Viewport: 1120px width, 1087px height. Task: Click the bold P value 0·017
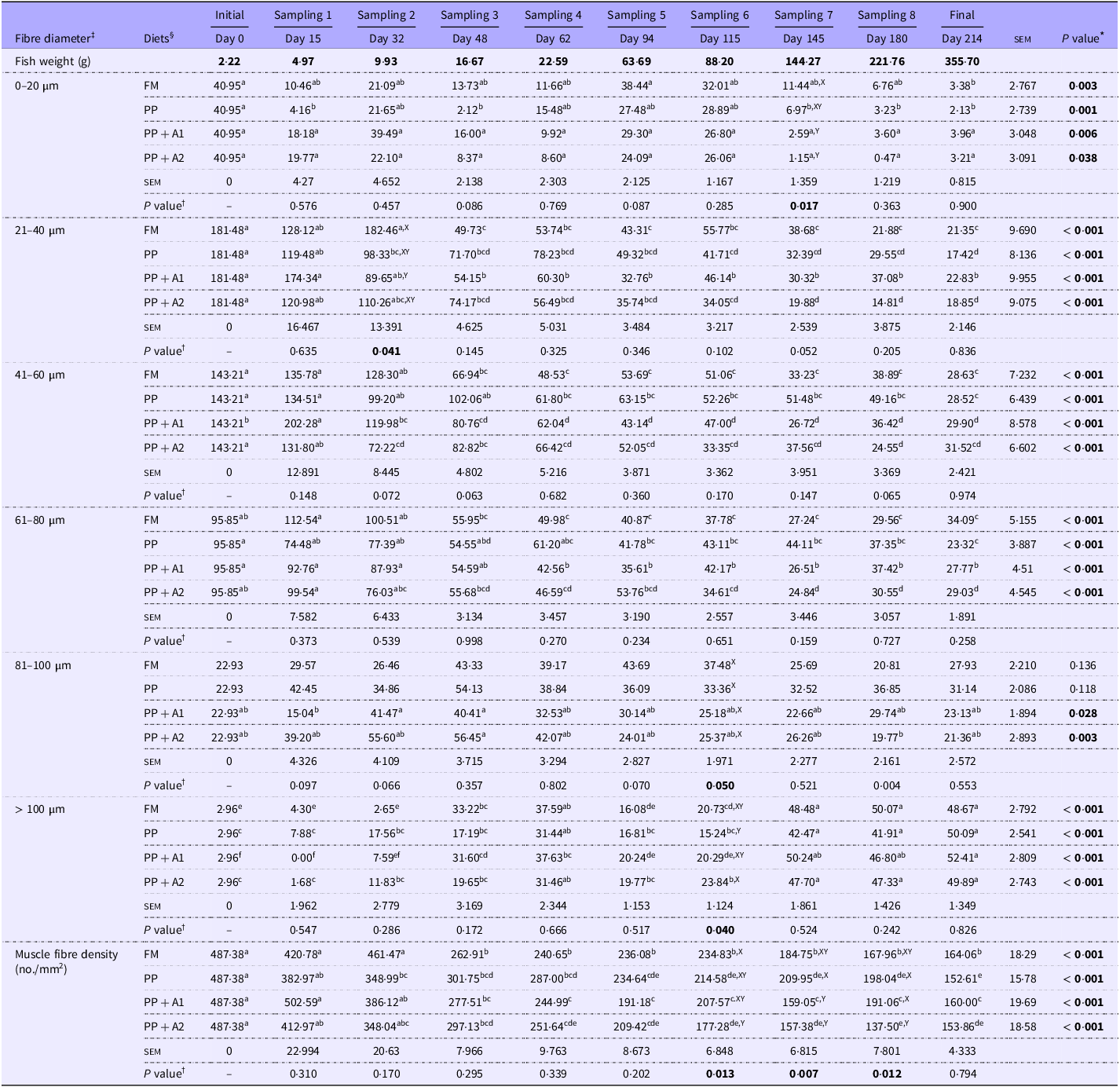tap(803, 207)
